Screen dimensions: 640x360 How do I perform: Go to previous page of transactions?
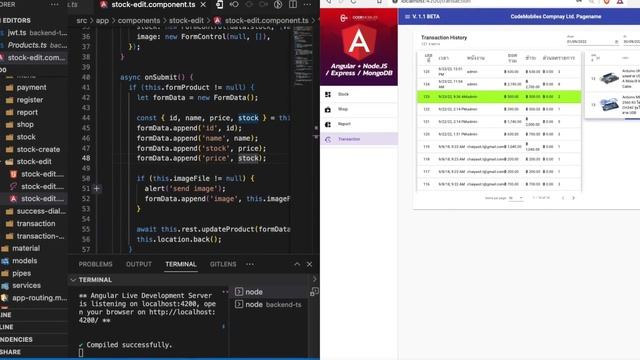coord(563,198)
